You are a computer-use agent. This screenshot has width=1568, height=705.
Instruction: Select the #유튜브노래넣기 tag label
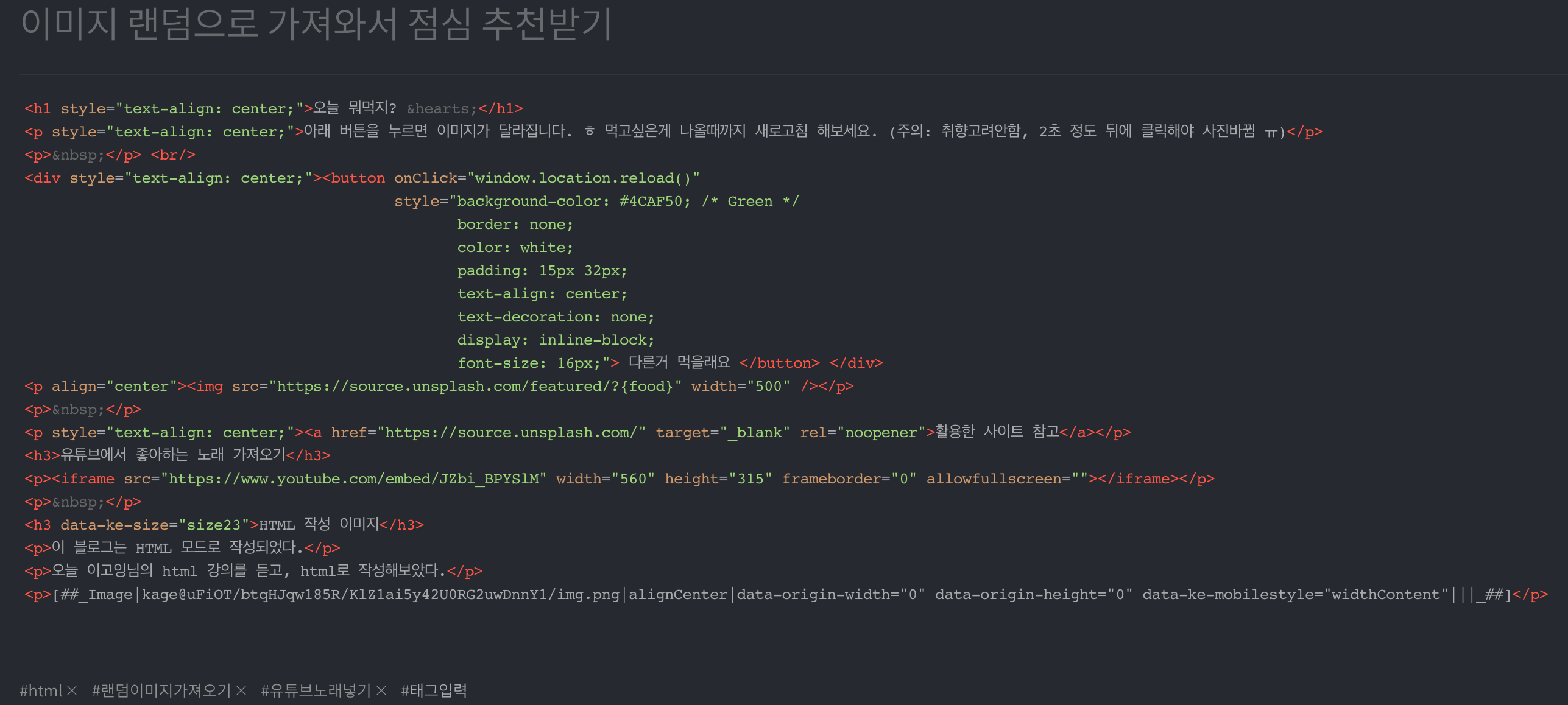pyautogui.click(x=316, y=690)
